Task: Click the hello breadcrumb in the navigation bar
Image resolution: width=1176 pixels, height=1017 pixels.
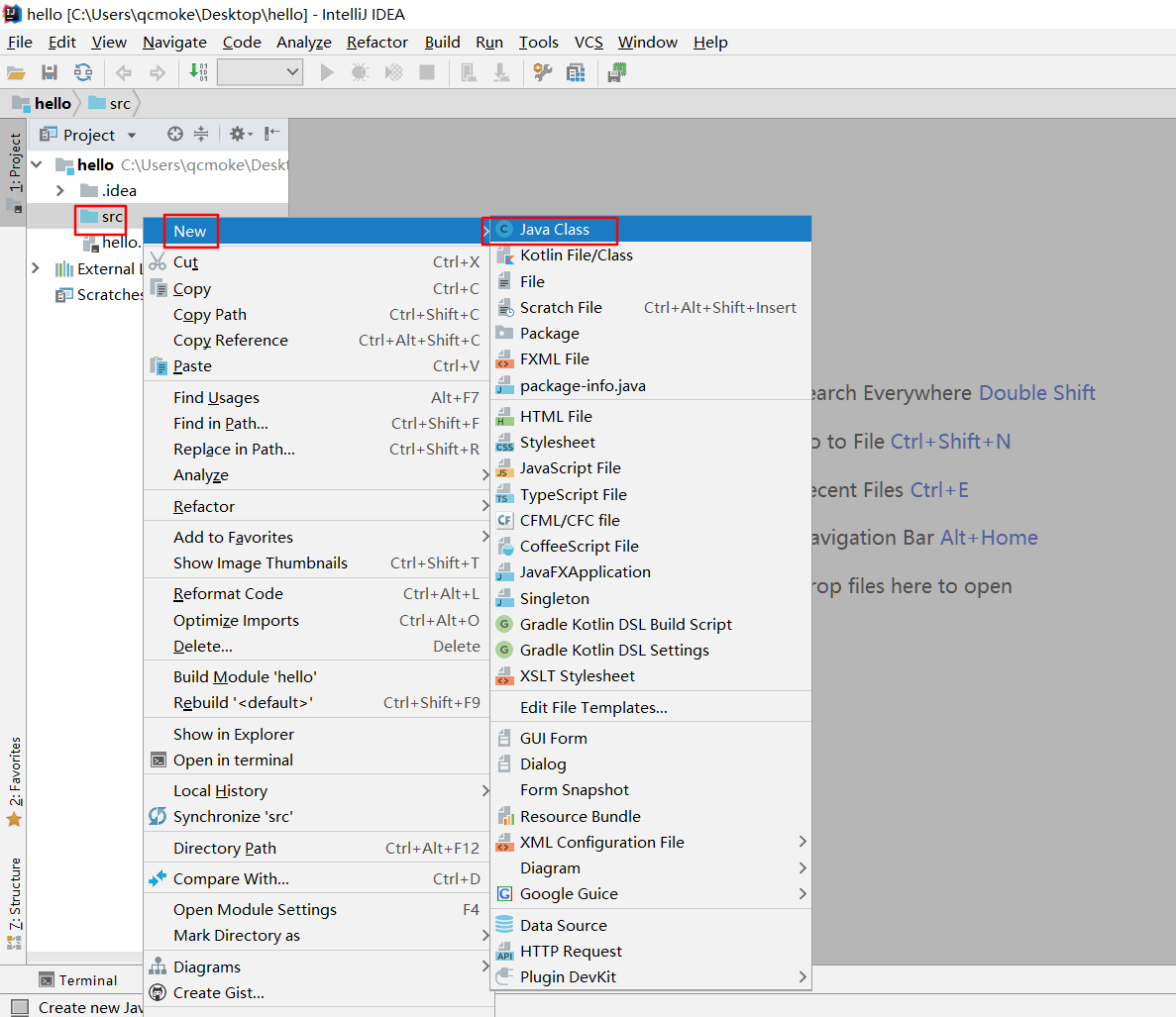Action: click(42, 103)
